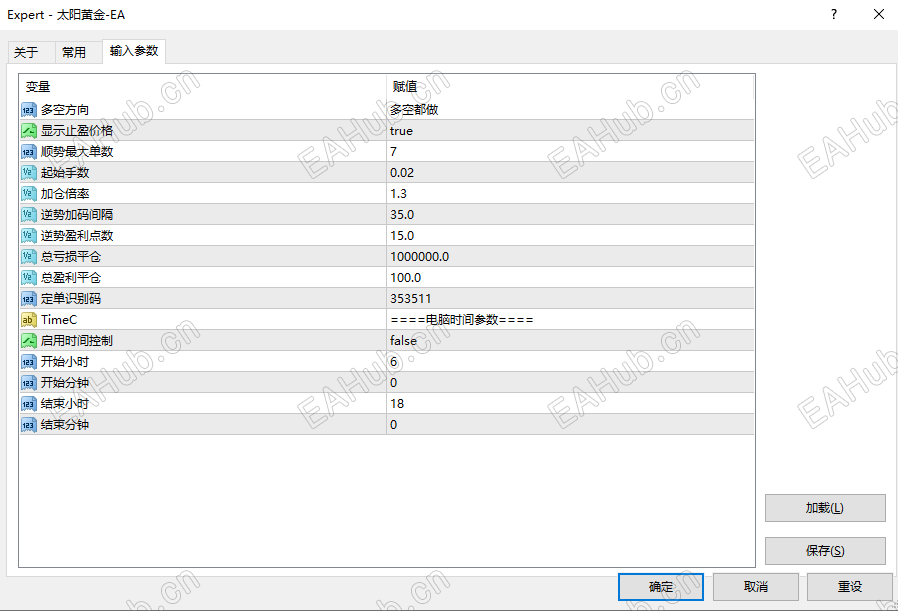
Task: Select the value 18 for 结束小时
Action: click(570, 404)
